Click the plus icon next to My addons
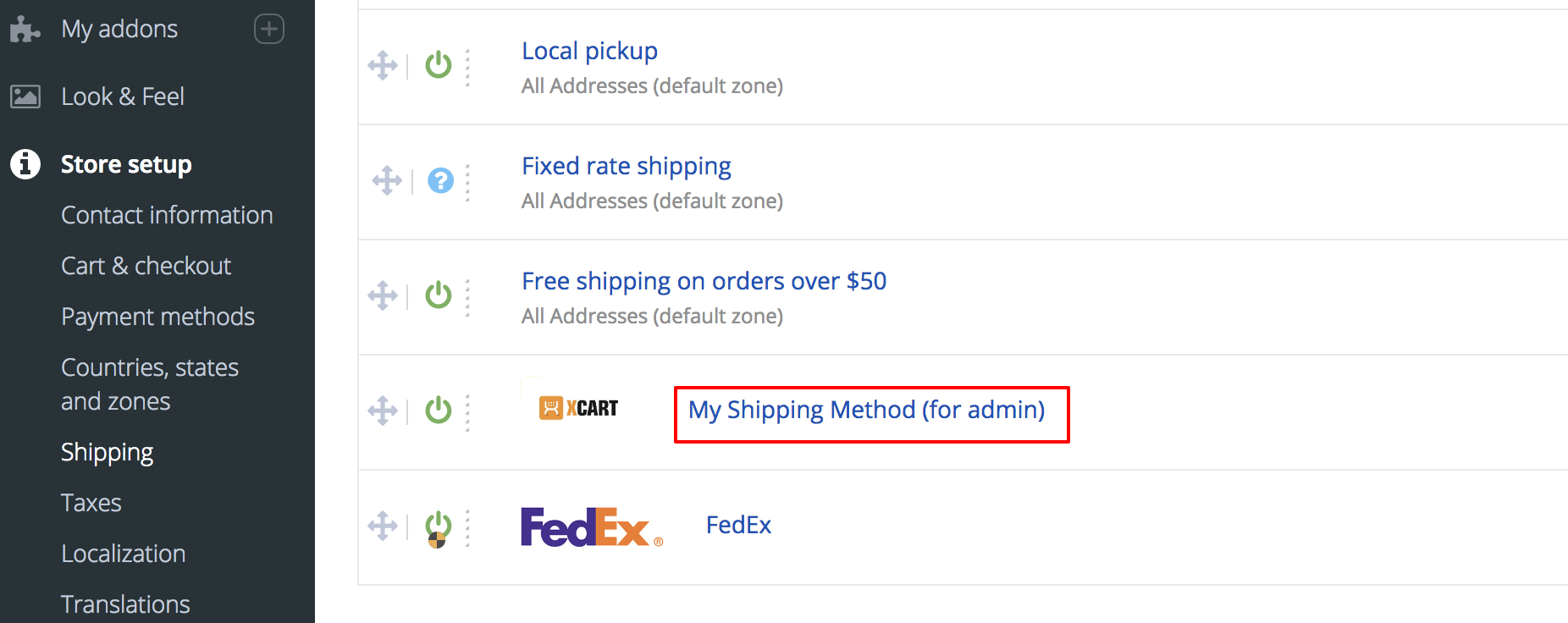 [268, 28]
